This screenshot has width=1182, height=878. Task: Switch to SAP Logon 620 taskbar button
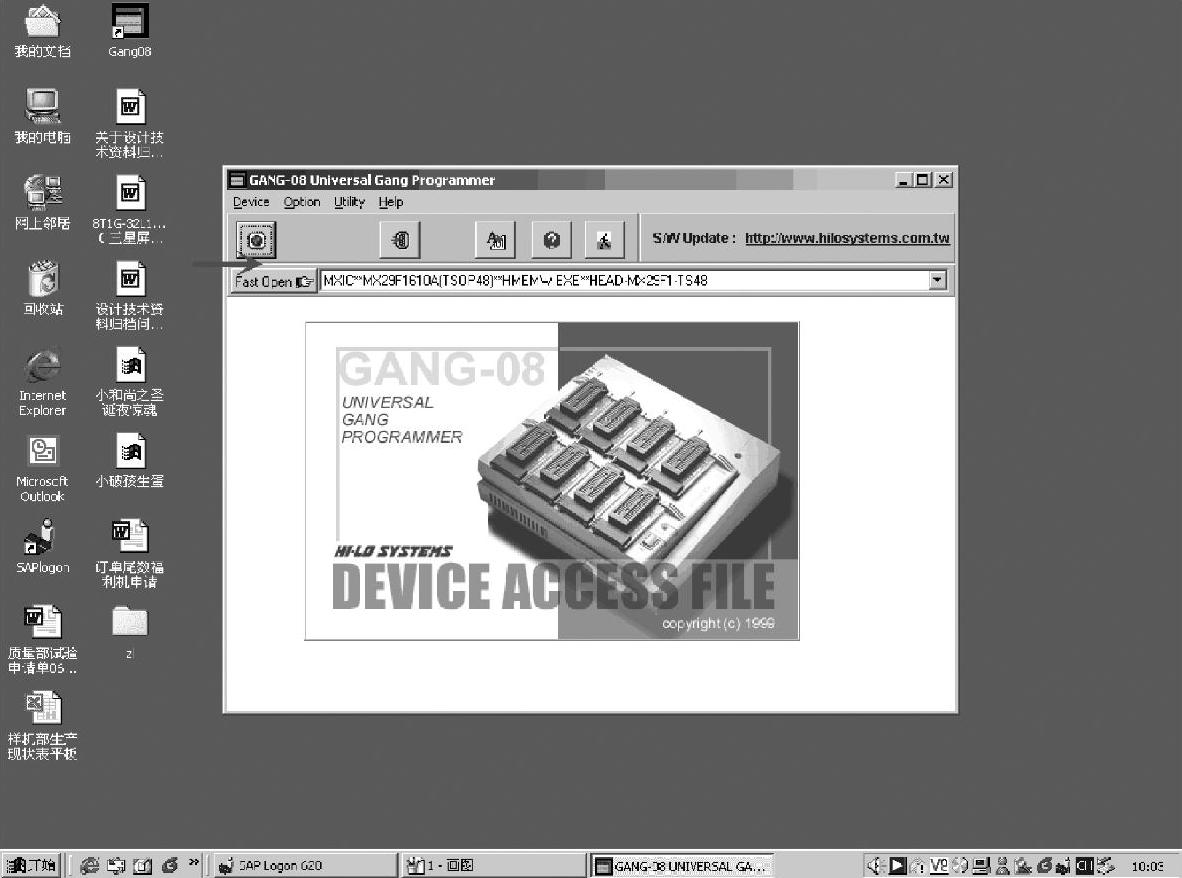click(305, 866)
